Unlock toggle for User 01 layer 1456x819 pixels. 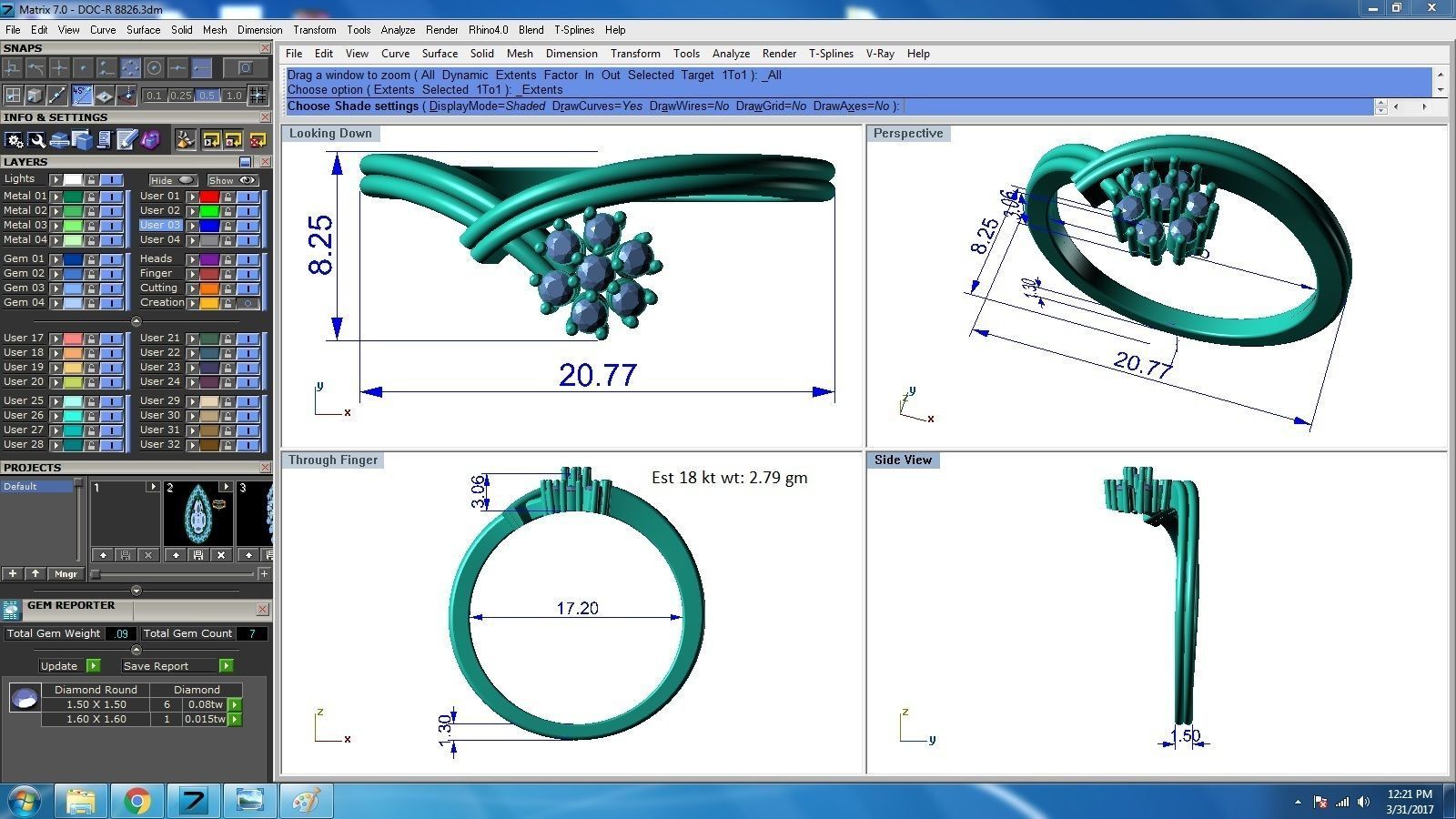point(227,196)
